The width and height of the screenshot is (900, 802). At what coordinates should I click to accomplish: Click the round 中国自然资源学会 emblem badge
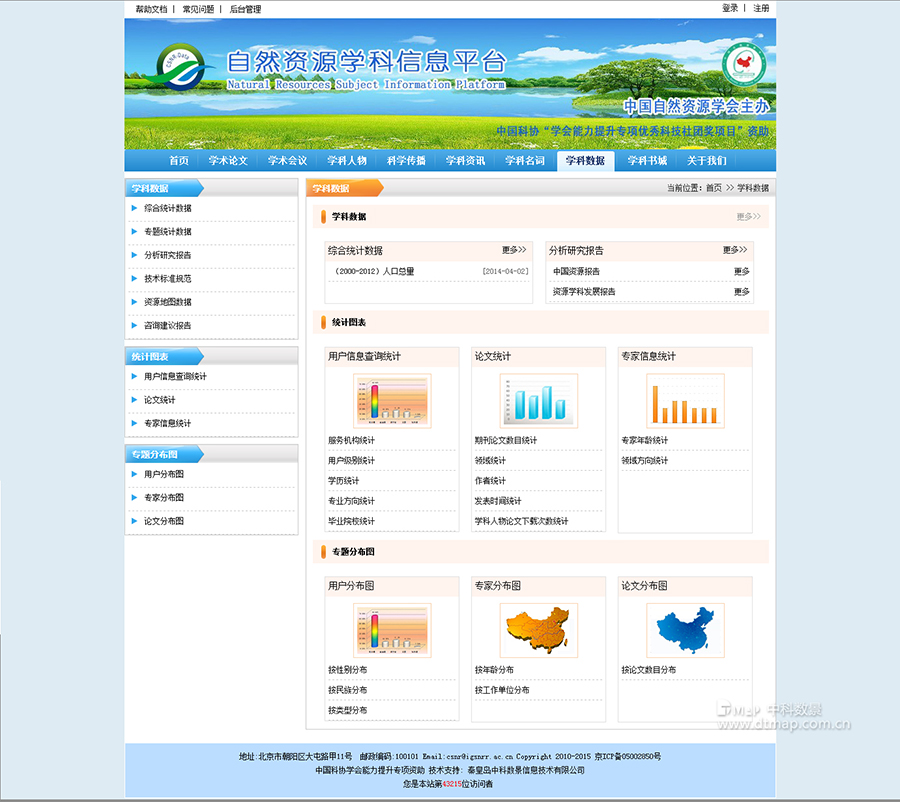[741, 65]
